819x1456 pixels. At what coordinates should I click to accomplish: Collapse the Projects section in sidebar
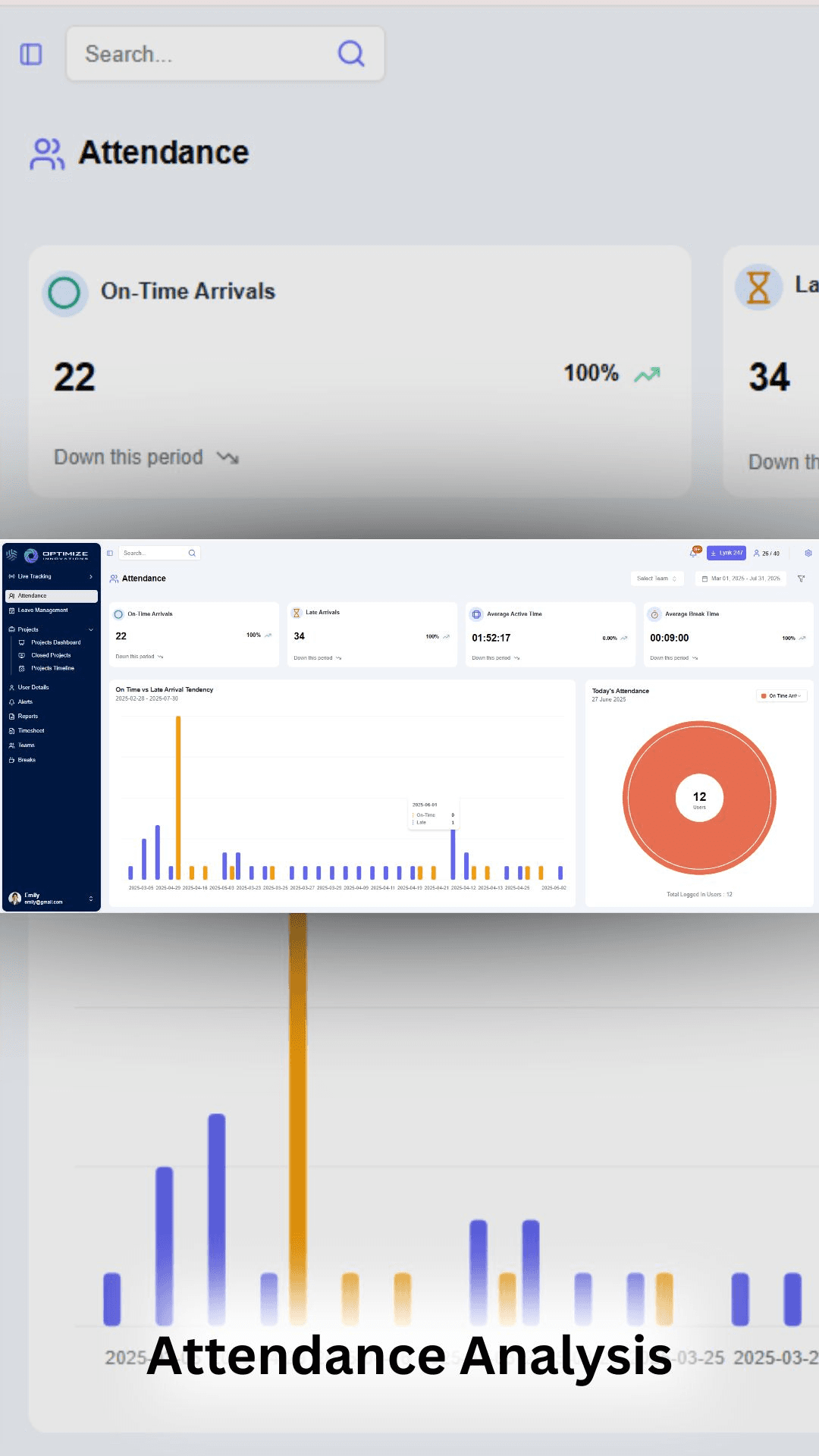(91, 629)
